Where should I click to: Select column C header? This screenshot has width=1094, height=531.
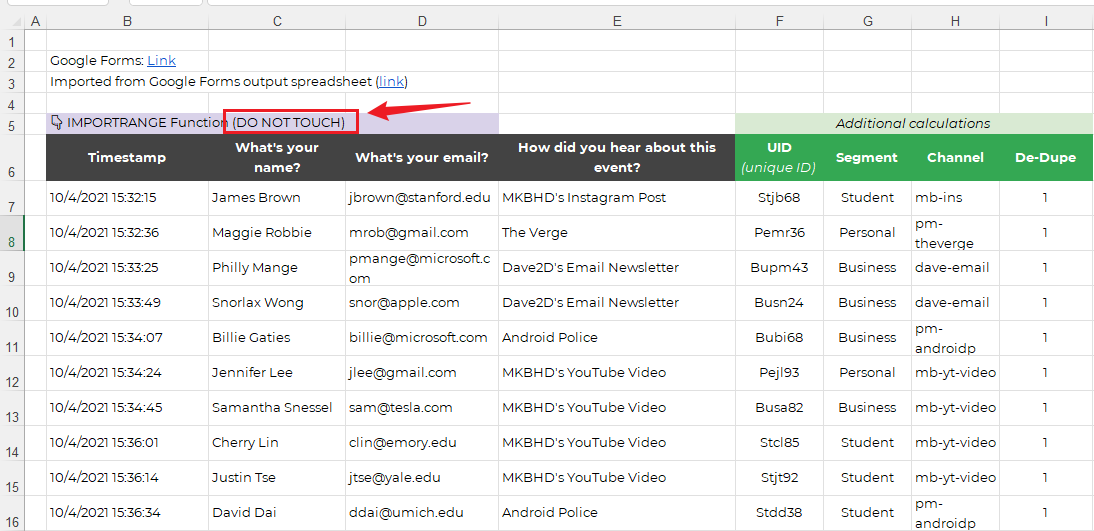tap(277, 22)
